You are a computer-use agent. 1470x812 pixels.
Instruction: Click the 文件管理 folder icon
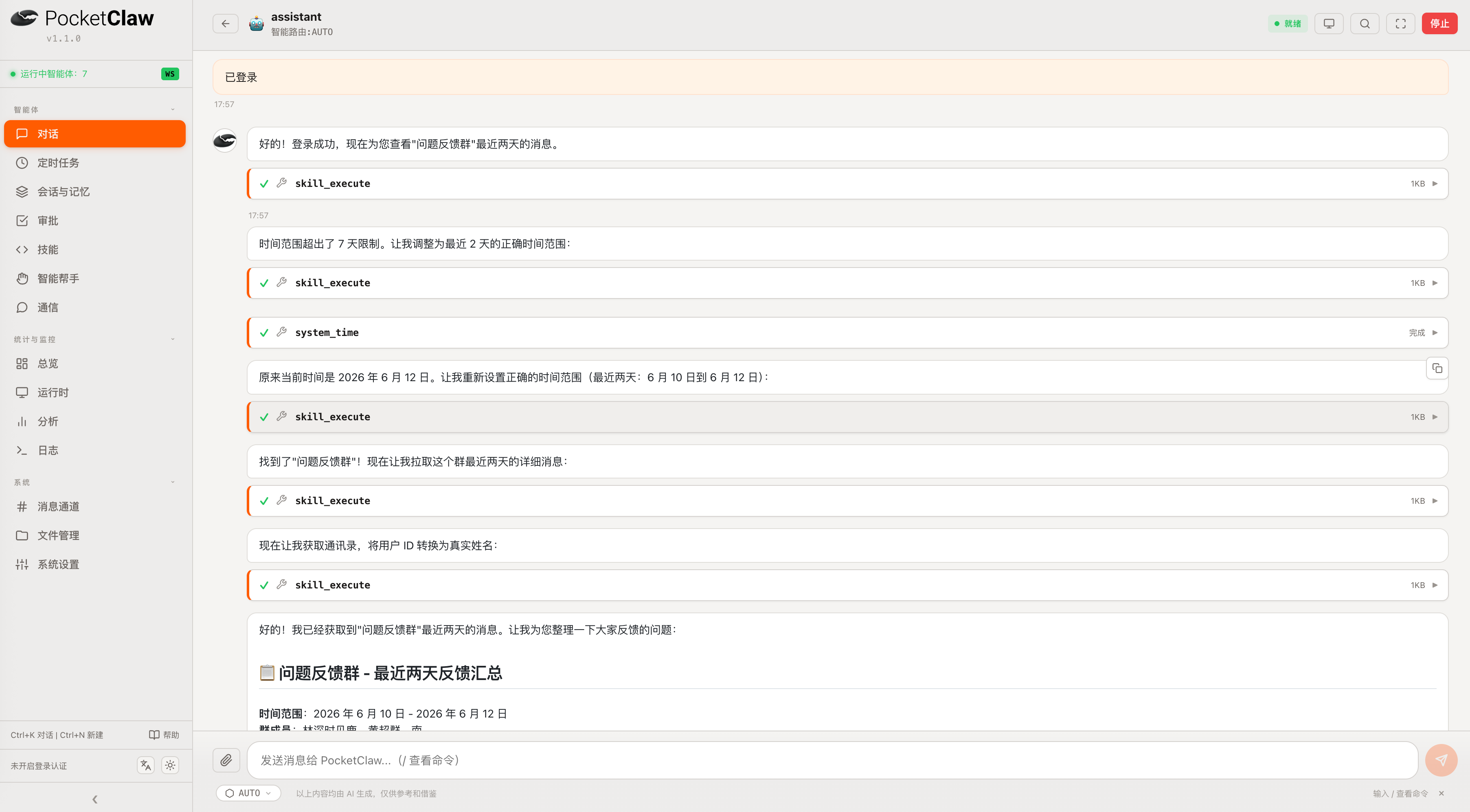(x=22, y=535)
